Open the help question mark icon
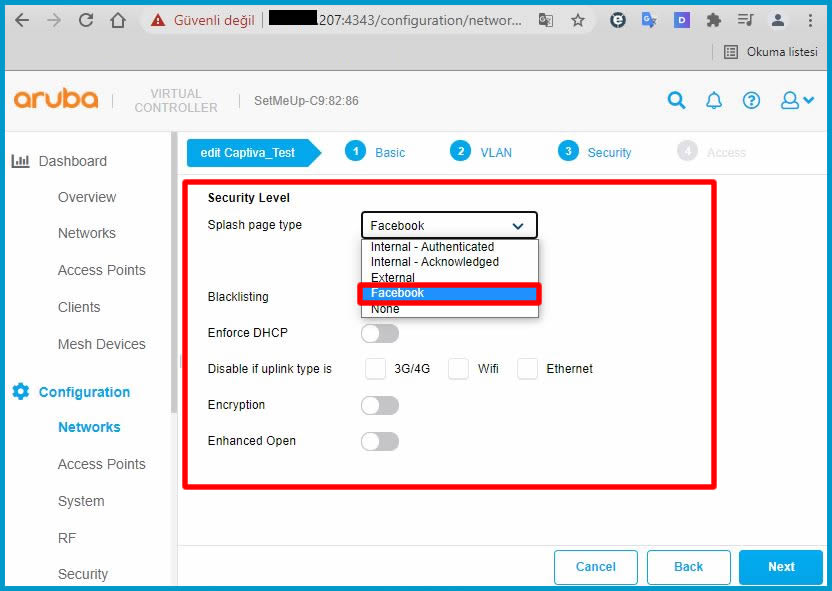This screenshot has width=832, height=591. coord(751,100)
